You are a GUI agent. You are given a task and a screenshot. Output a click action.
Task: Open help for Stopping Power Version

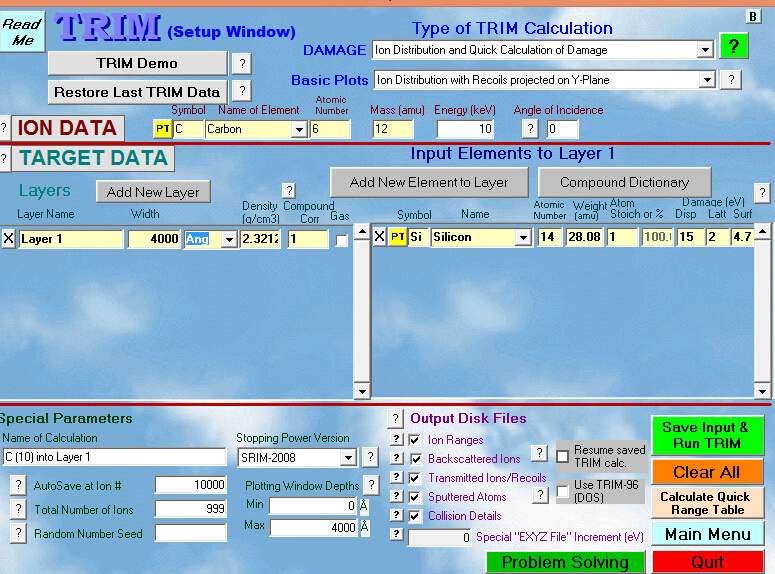coord(370,457)
